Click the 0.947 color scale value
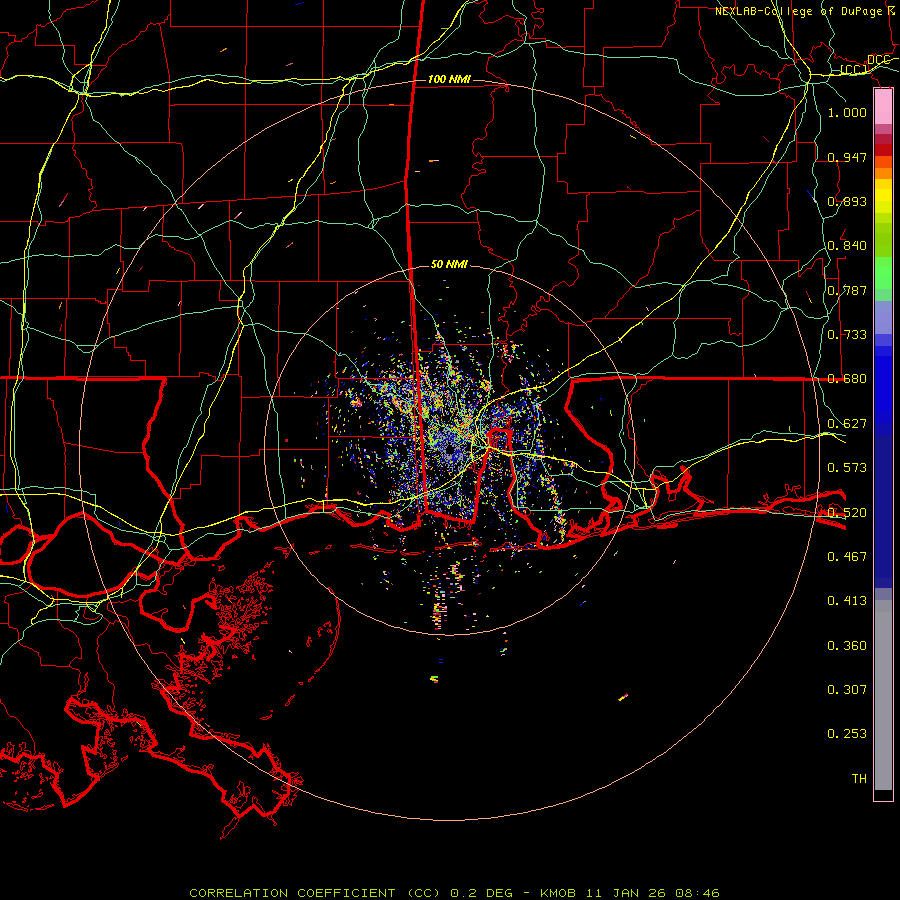The image size is (900, 900). (x=847, y=157)
